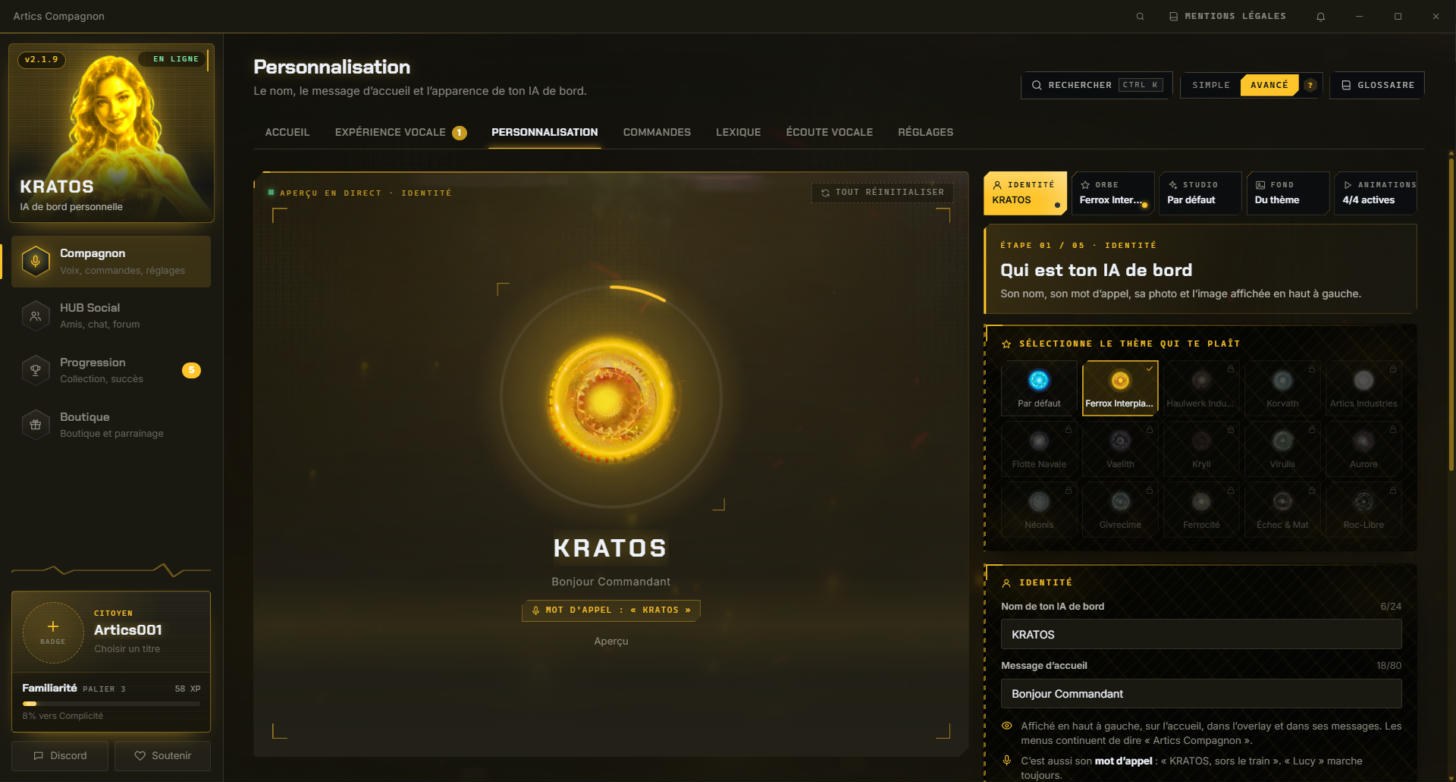Viewport: 1456px width, 782px height.
Task: Click the Tout Réinitialiser button
Action: click(x=882, y=192)
